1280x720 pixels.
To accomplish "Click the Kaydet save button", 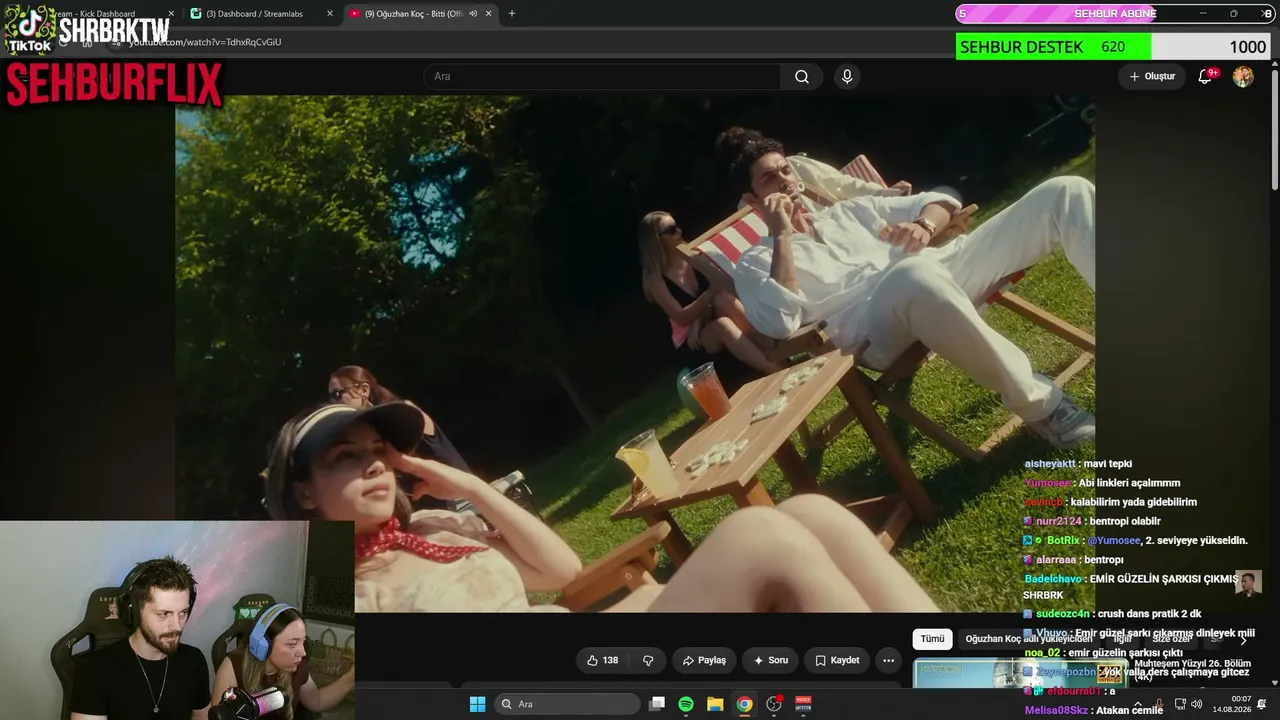I will tap(837, 660).
